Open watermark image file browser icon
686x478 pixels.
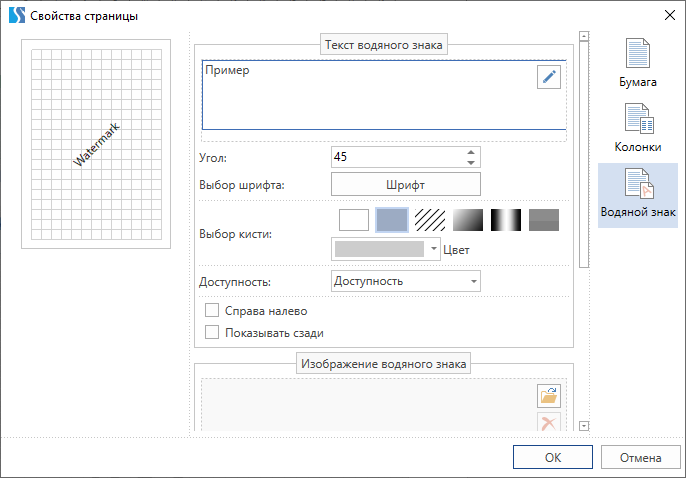tap(548, 395)
